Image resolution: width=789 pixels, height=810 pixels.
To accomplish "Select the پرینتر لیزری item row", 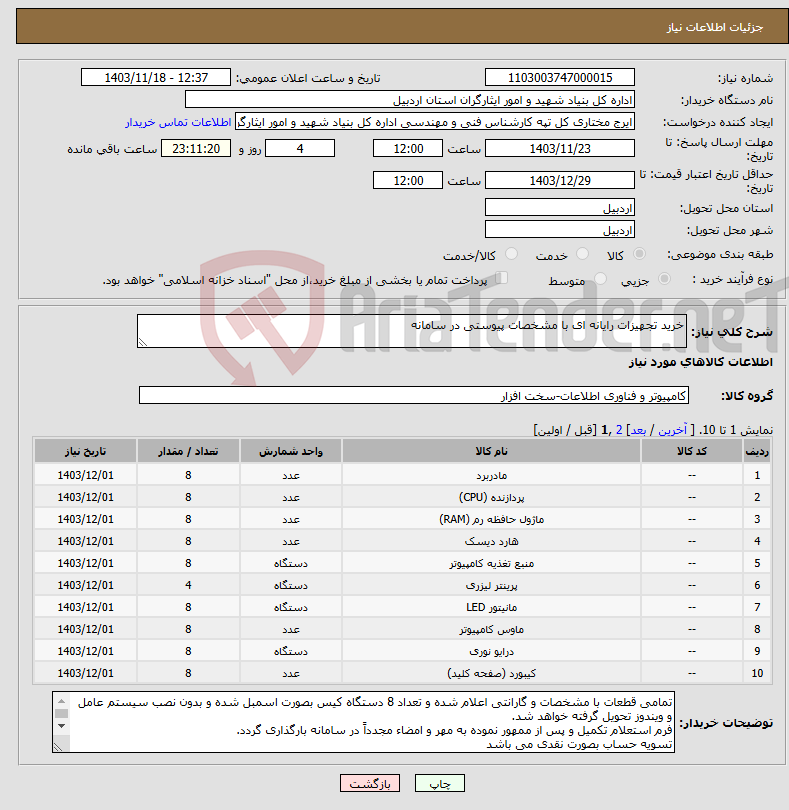I will (x=403, y=585).
